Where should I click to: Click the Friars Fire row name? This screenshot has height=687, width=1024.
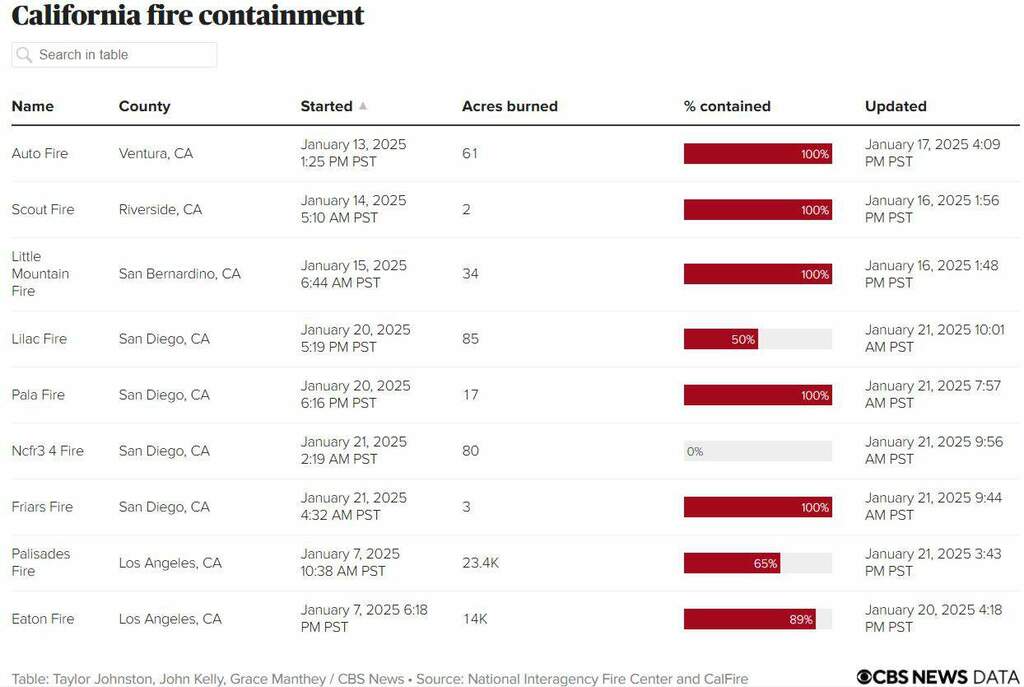[42, 507]
